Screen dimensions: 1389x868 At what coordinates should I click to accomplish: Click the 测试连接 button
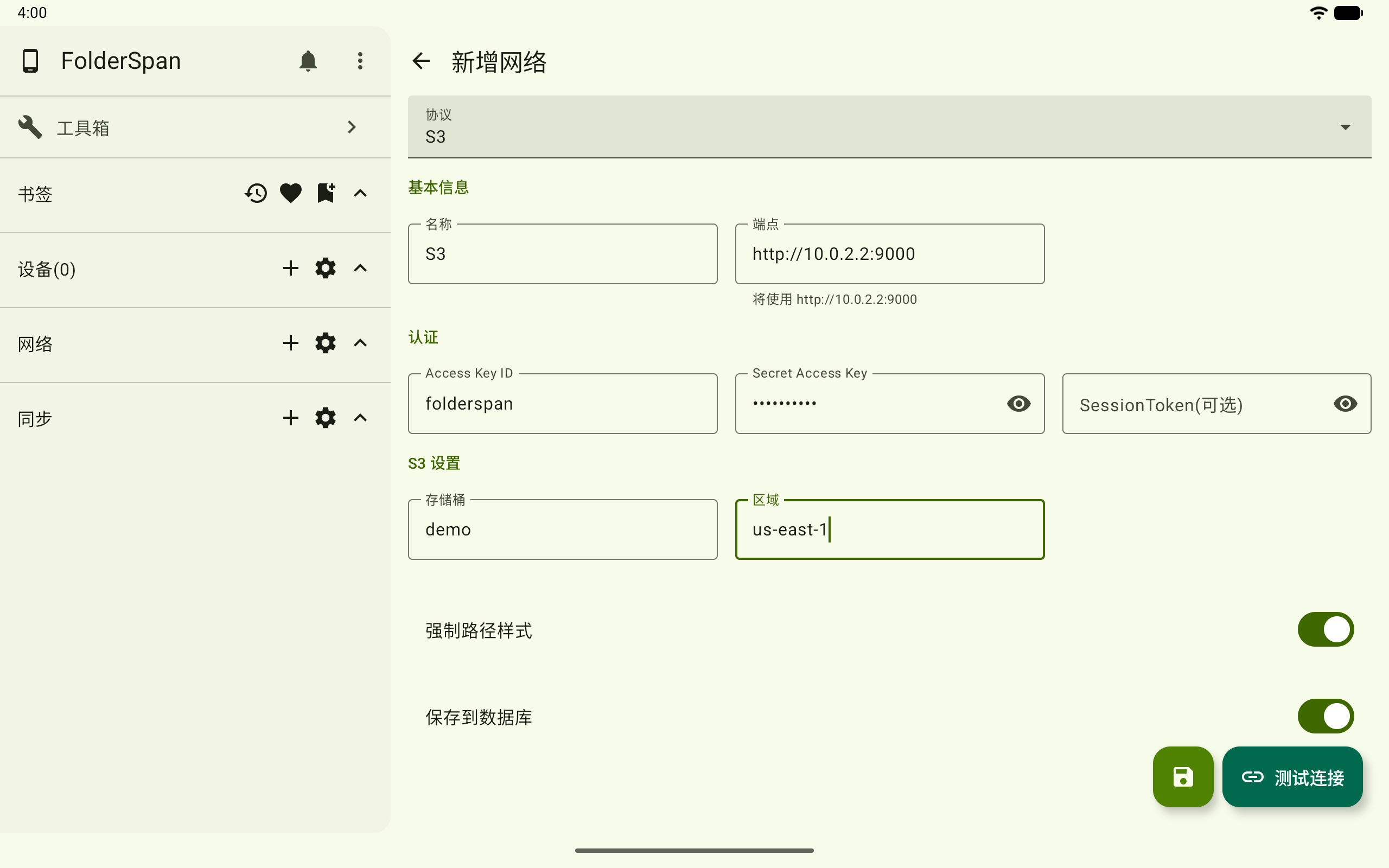pos(1292,777)
